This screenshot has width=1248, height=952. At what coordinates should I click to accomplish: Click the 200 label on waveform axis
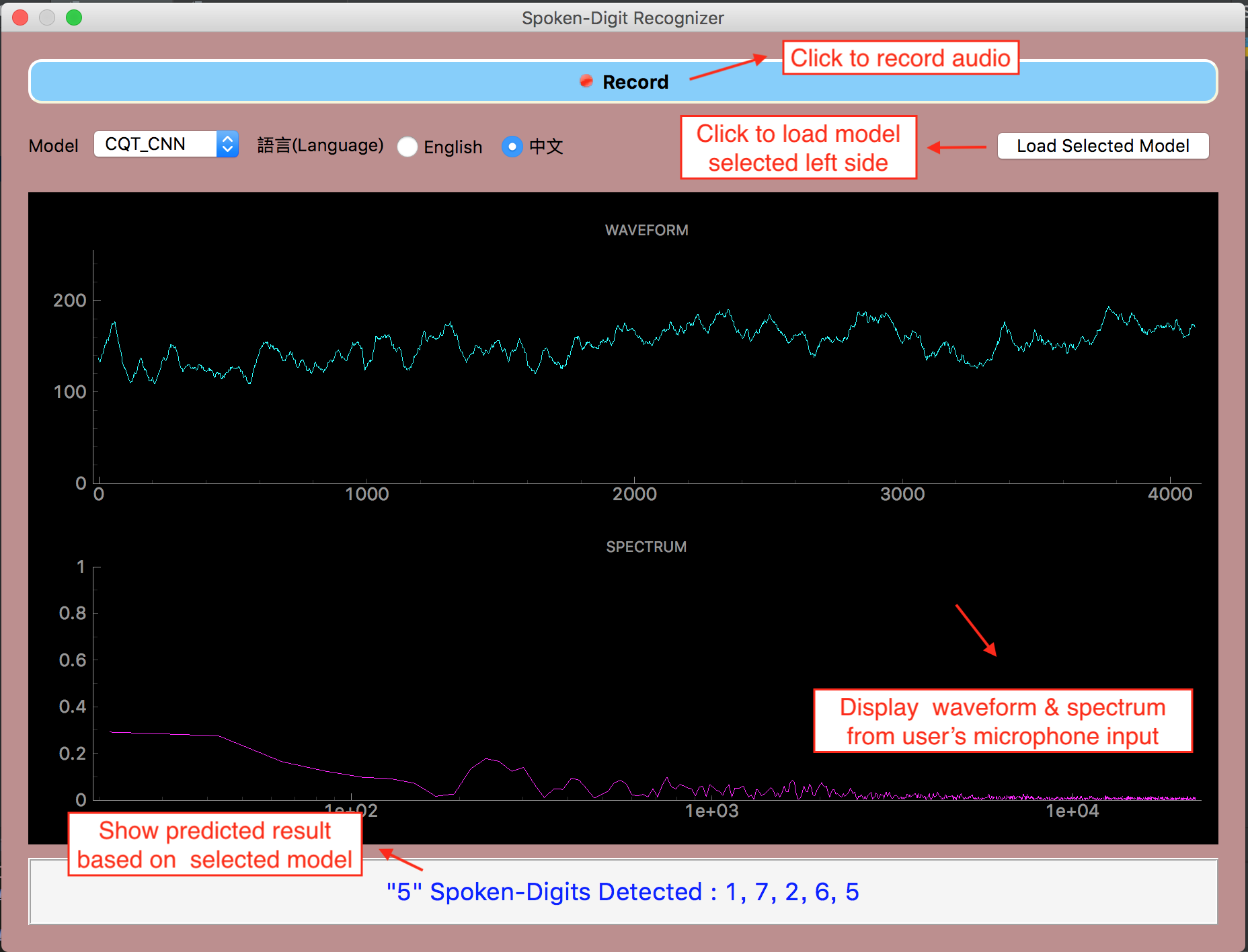click(x=70, y=301)
